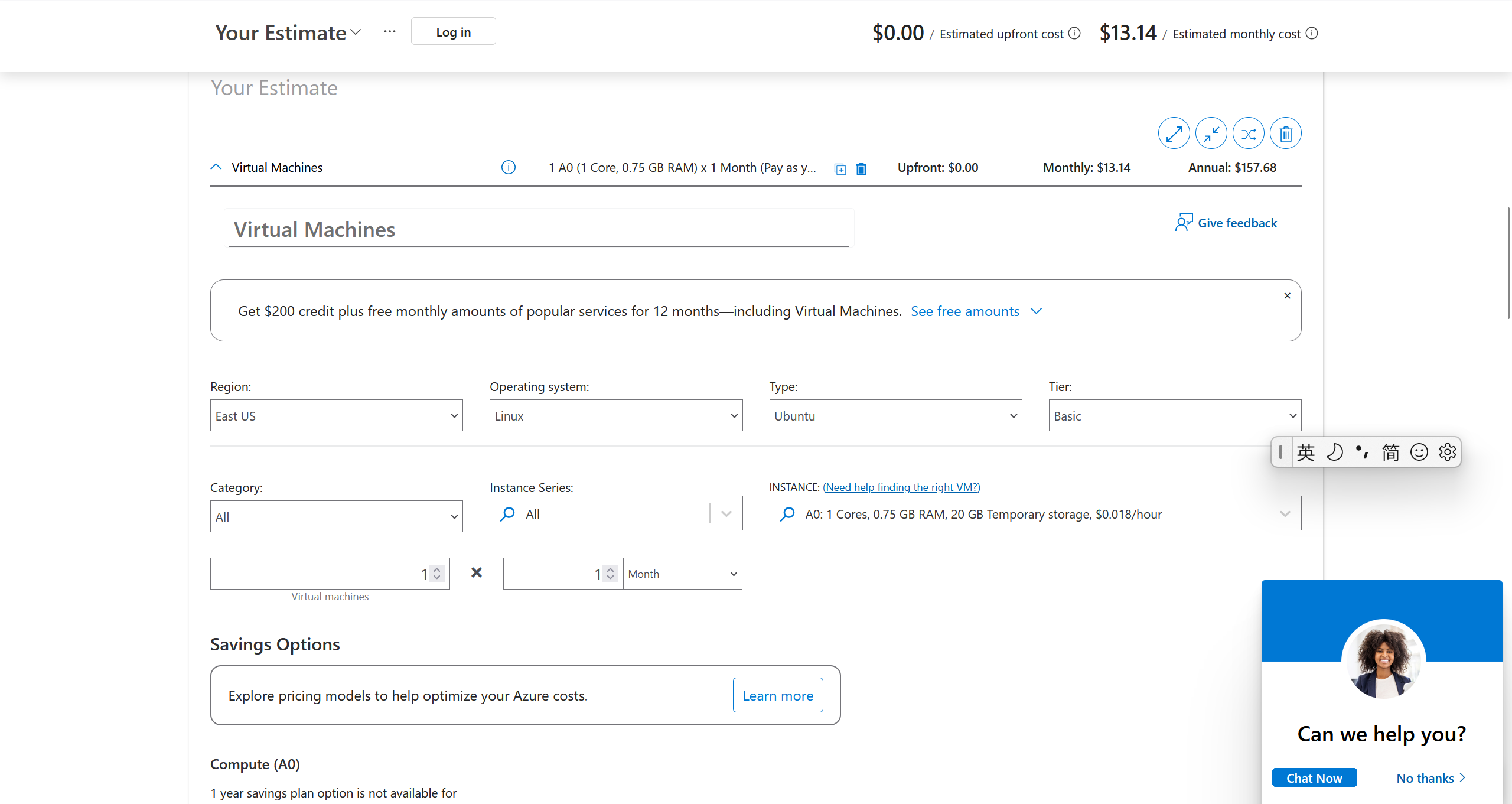Open the Your Estimate header dropdown
The width and height of the screenshot is (1512, 804).
[x=356, y=32]
